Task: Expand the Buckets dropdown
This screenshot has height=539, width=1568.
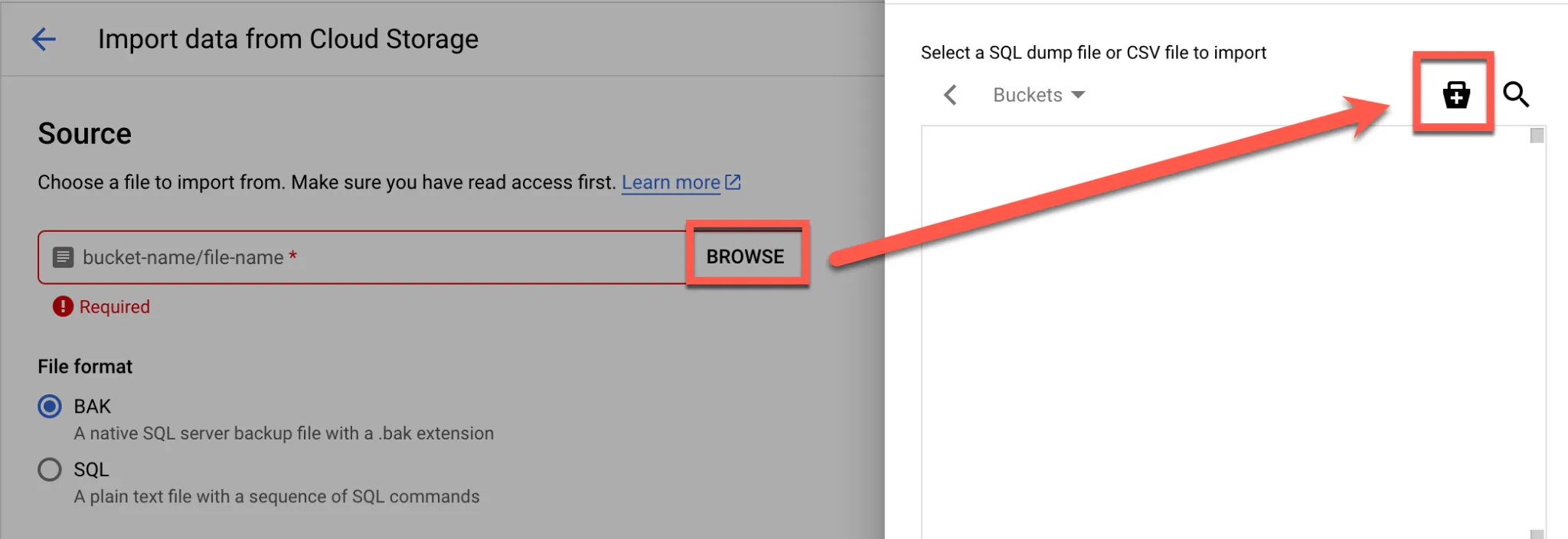Action: [1039, 95]
